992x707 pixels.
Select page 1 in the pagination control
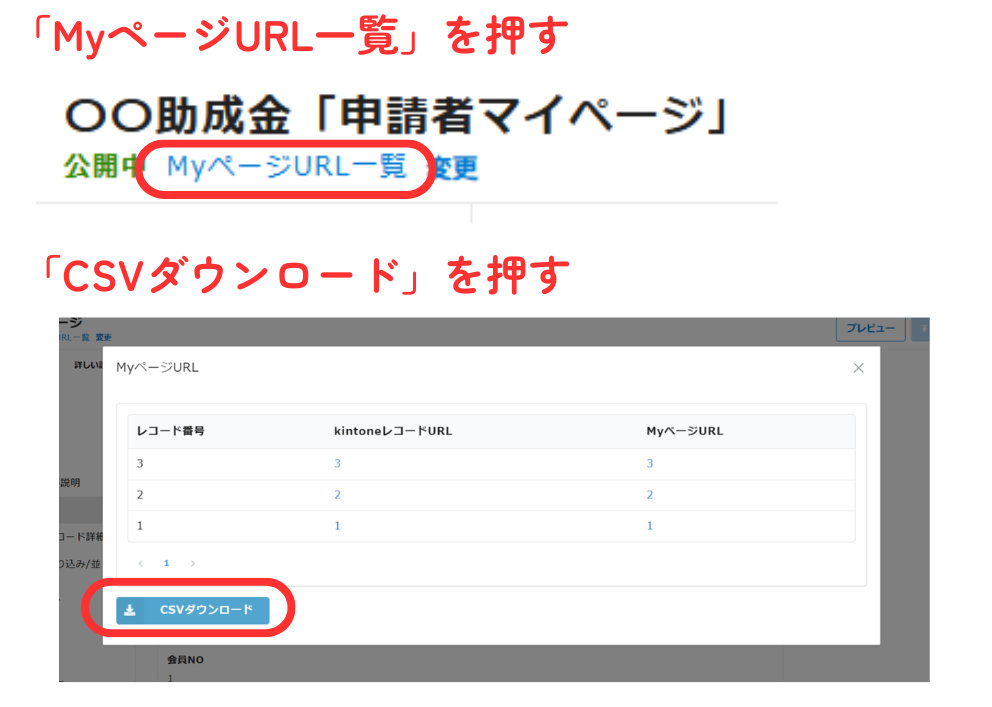(x=166, y=563)
